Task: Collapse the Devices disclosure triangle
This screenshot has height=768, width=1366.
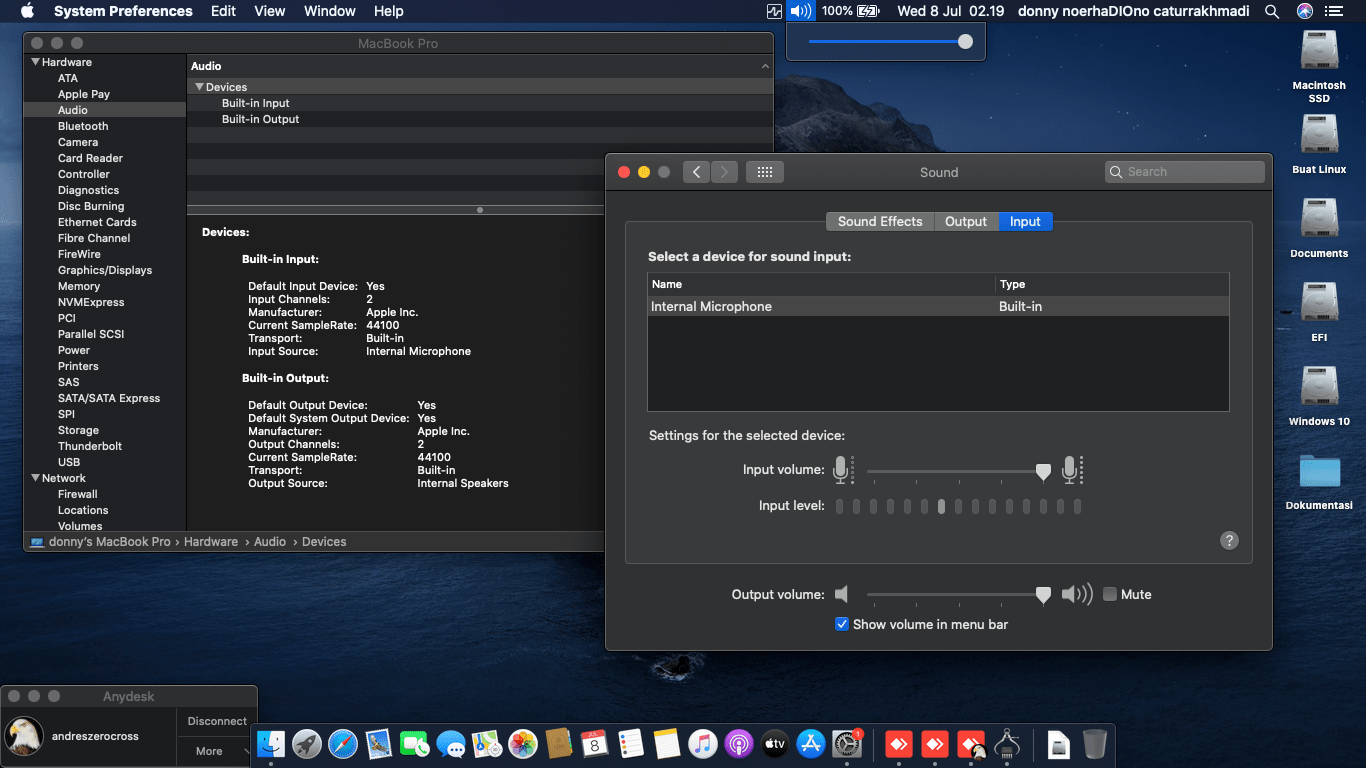Action: coord(199,87)
